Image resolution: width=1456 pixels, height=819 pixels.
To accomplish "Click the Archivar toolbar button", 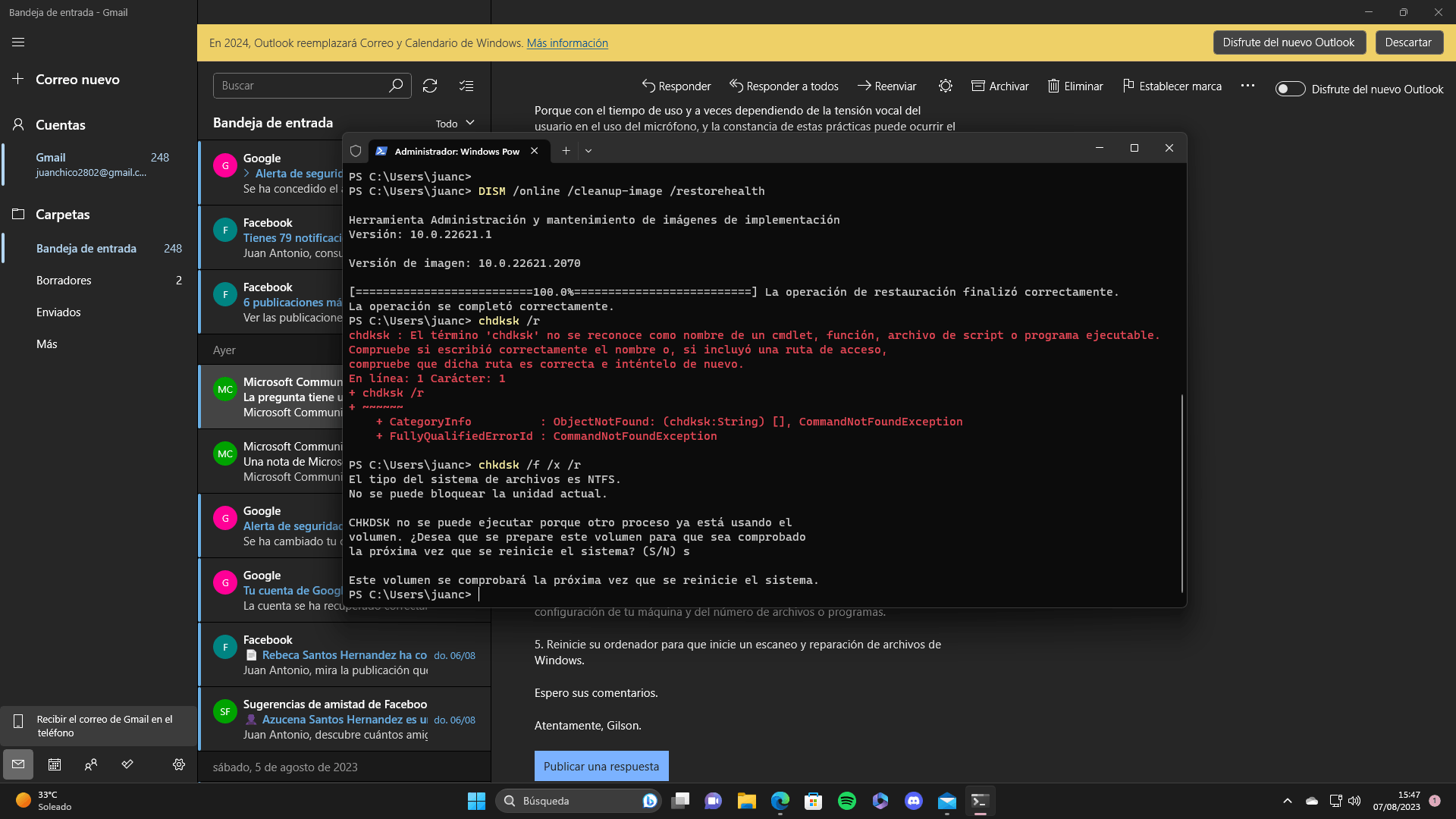I will (999, 86).
